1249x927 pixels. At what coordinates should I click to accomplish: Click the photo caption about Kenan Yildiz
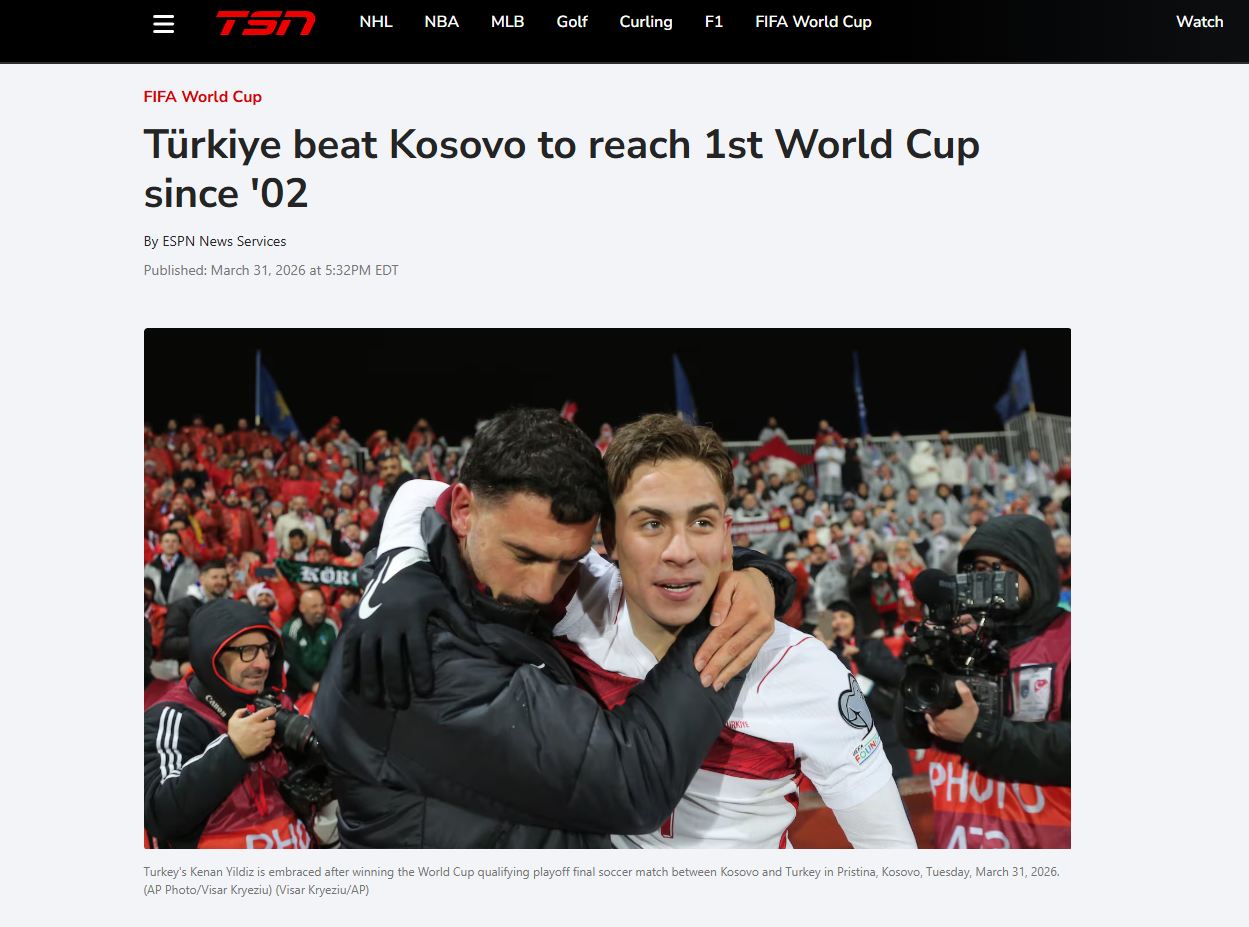[601, 881]
